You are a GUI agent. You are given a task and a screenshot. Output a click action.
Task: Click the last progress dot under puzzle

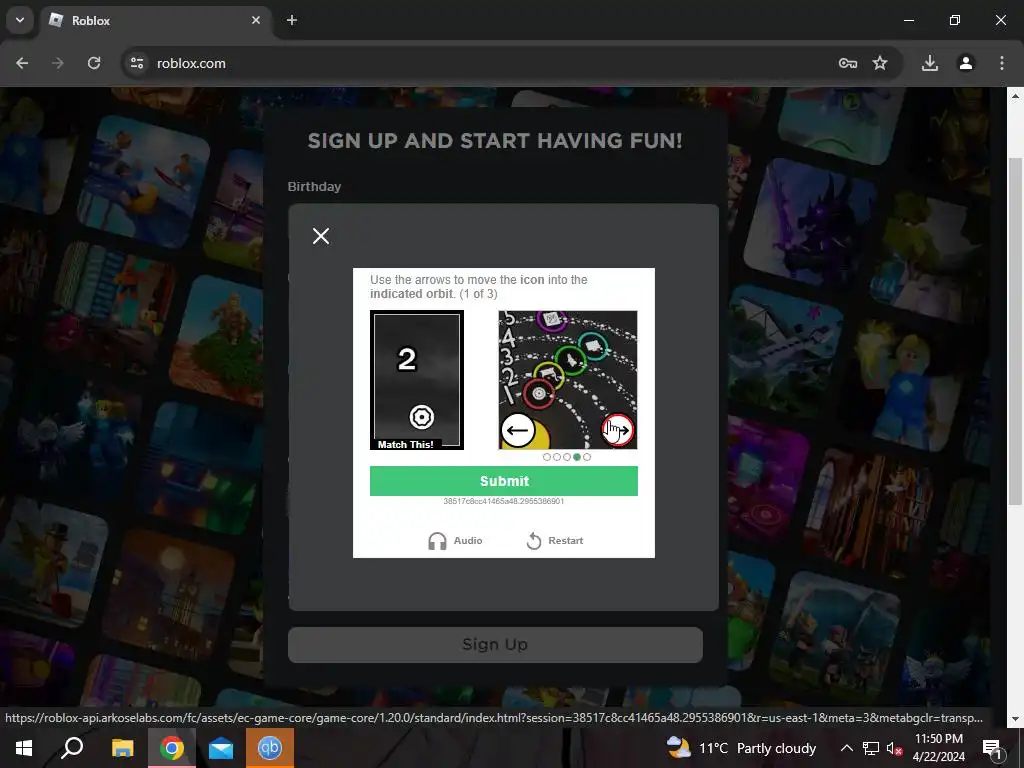[587, 457]
